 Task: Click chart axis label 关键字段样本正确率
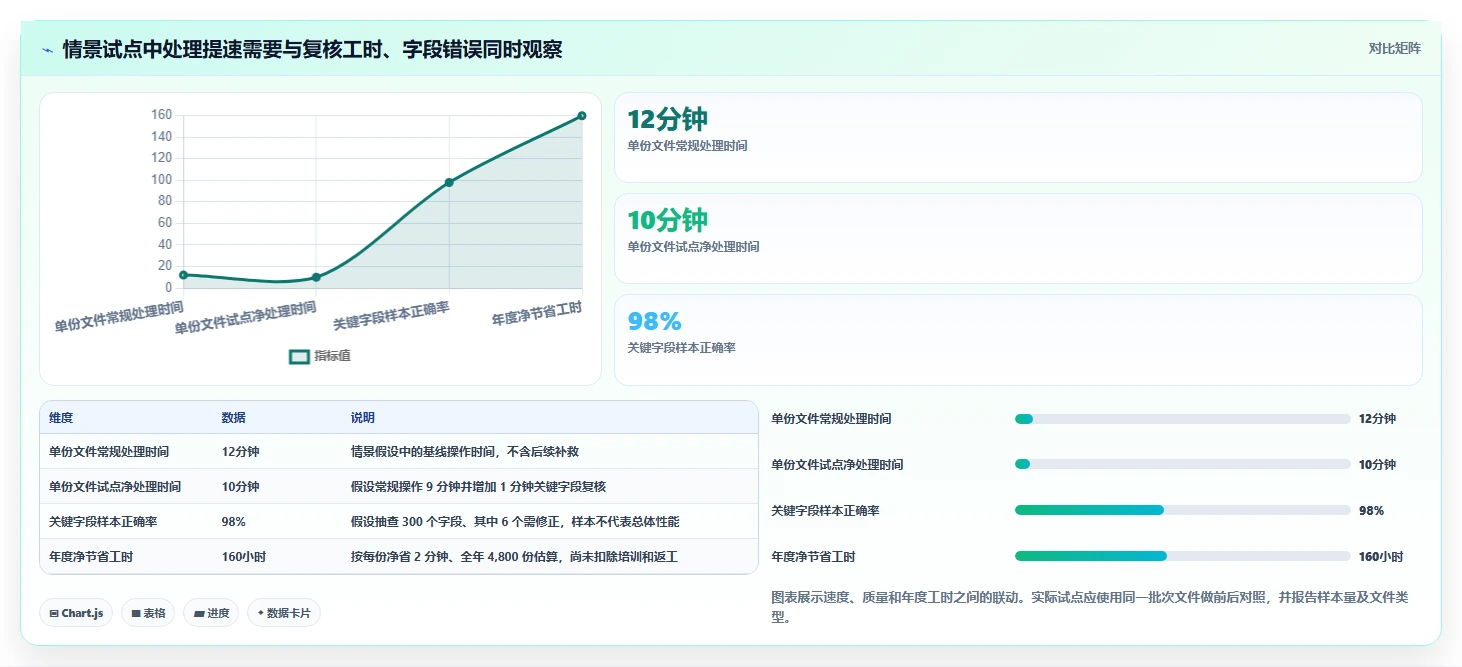(391, 316)
